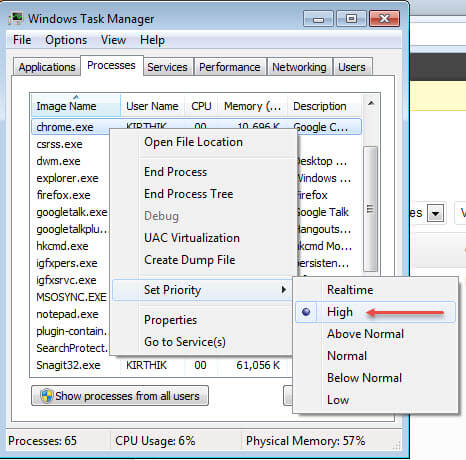466x460 pixels.
Task: Choose Create Dump File
Action: pyautogui.click(x=190, y=260)
